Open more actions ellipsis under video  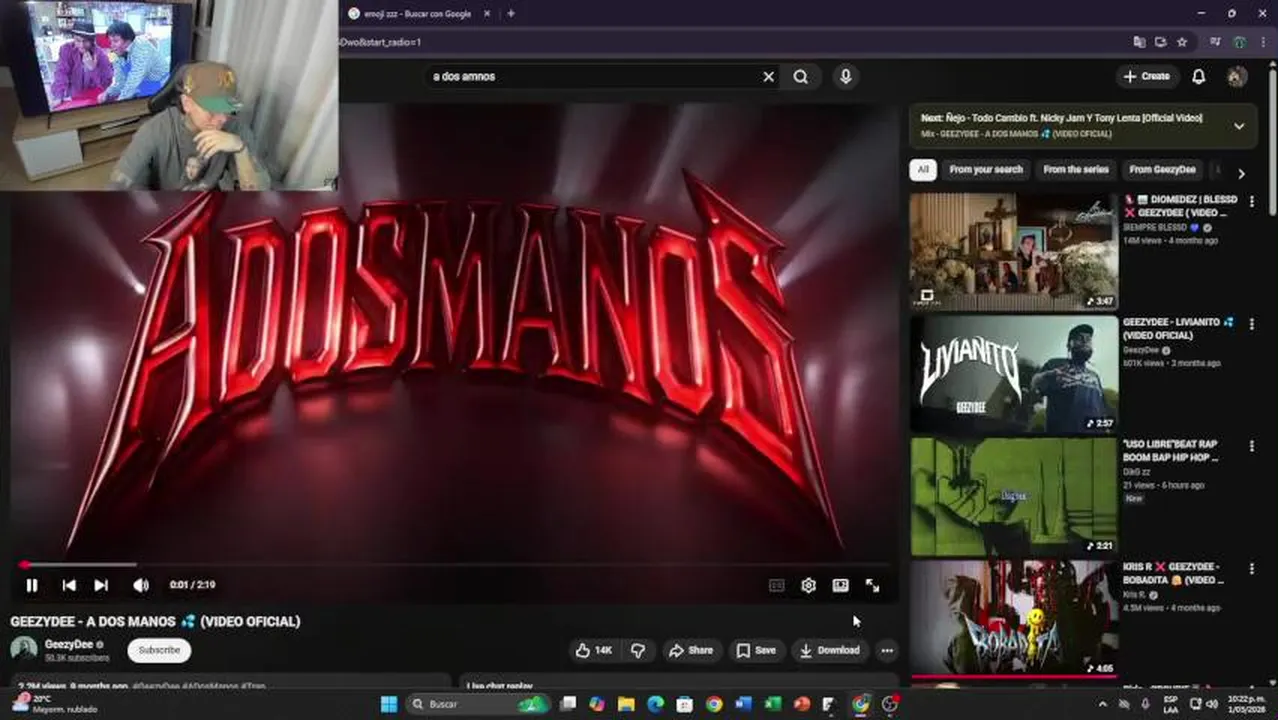coord(887,651)
